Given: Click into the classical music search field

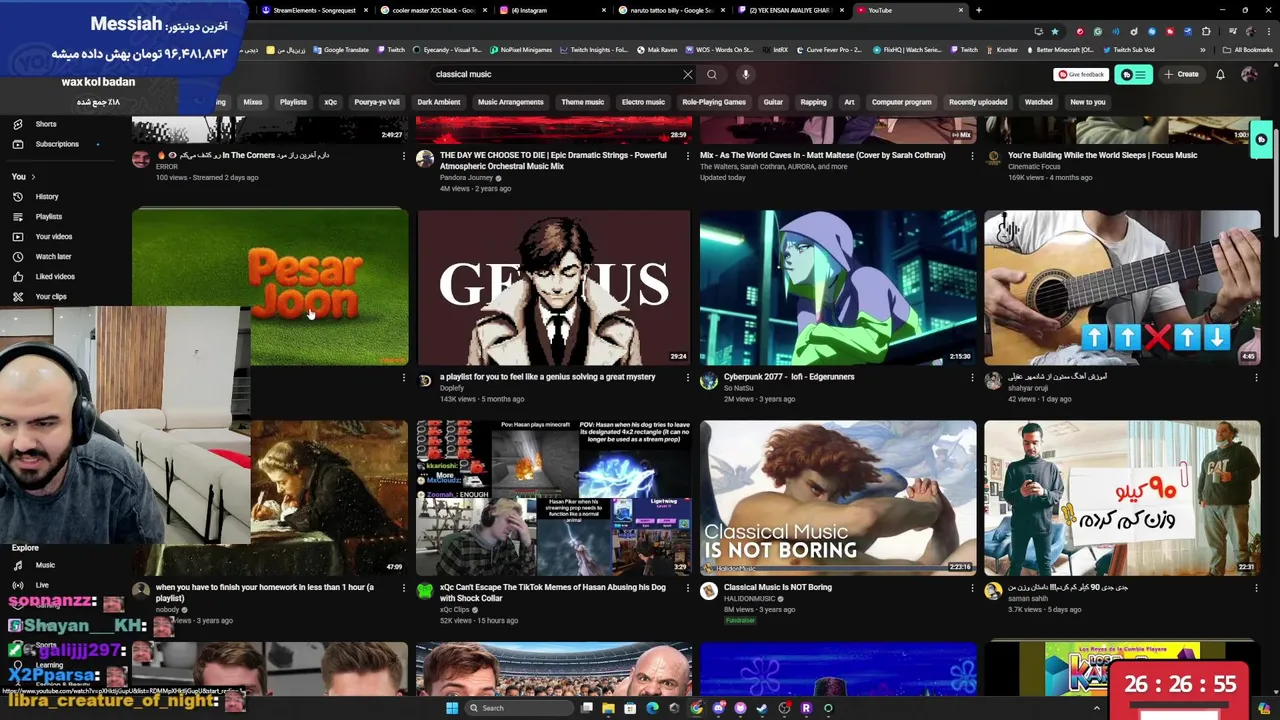Looking at the screenshot, I should (x=555, y=74).
